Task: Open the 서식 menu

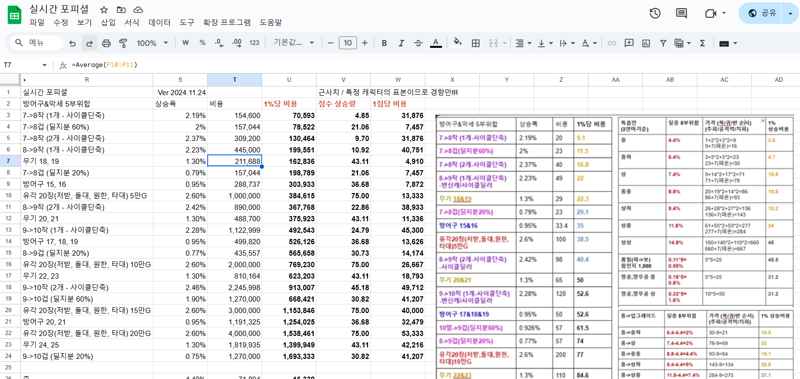Action: click(132, 22)
